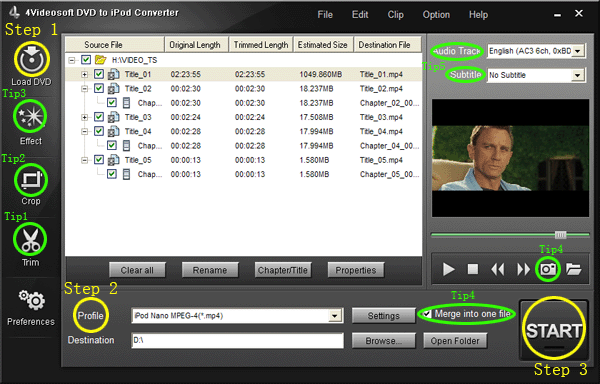Screen dimensions: 600x384
Task: Click the Clear all button
Action: tap(137, 270)
